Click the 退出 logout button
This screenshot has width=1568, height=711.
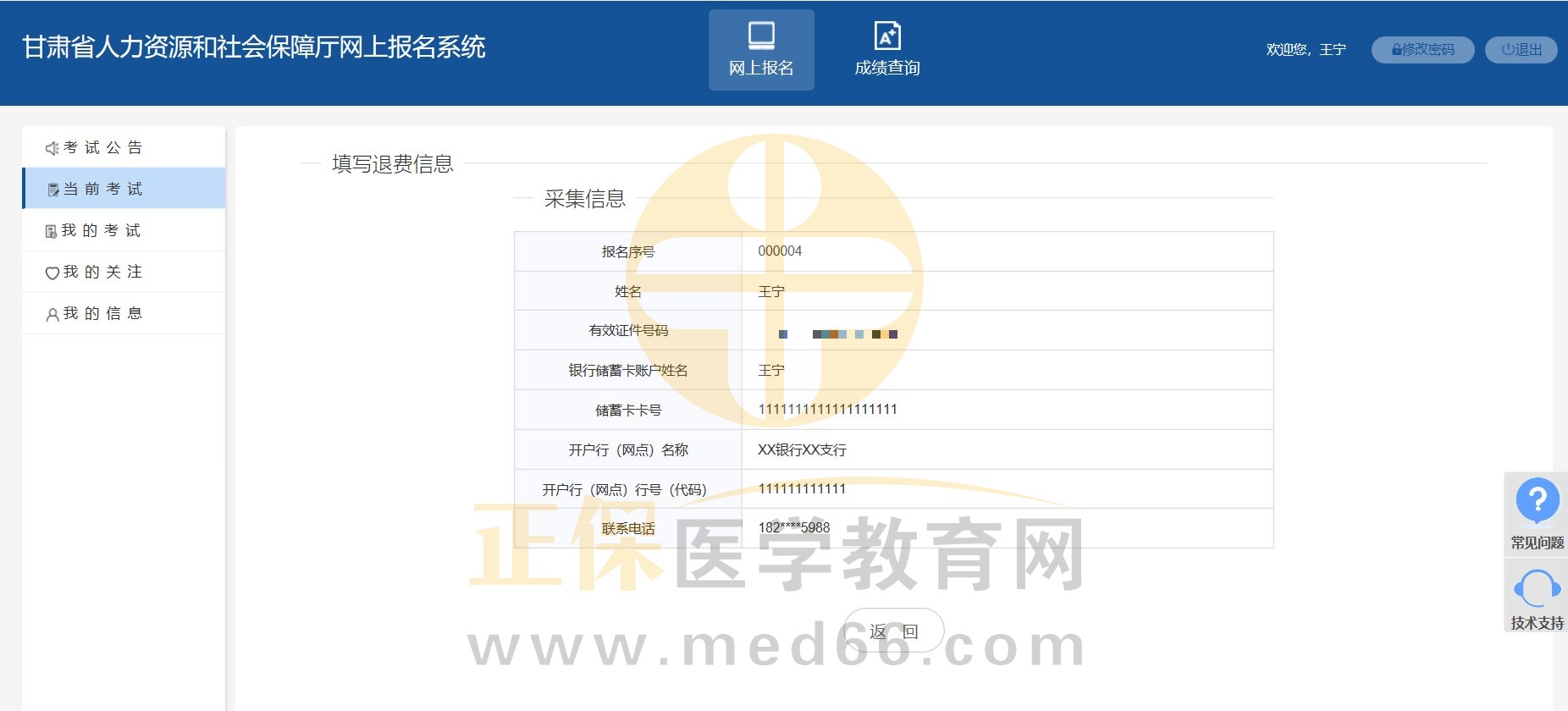point(1521,50)
